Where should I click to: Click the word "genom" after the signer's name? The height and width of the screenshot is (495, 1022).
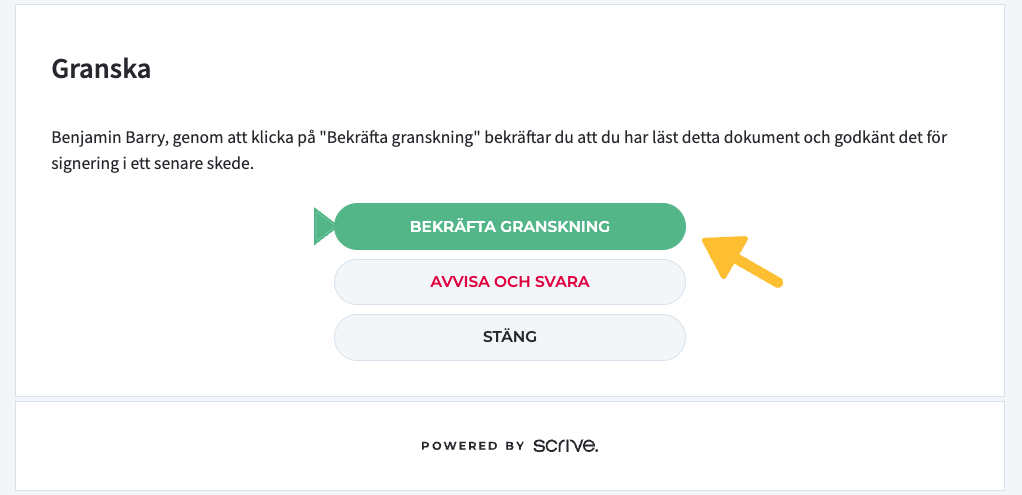coord(197,137)
